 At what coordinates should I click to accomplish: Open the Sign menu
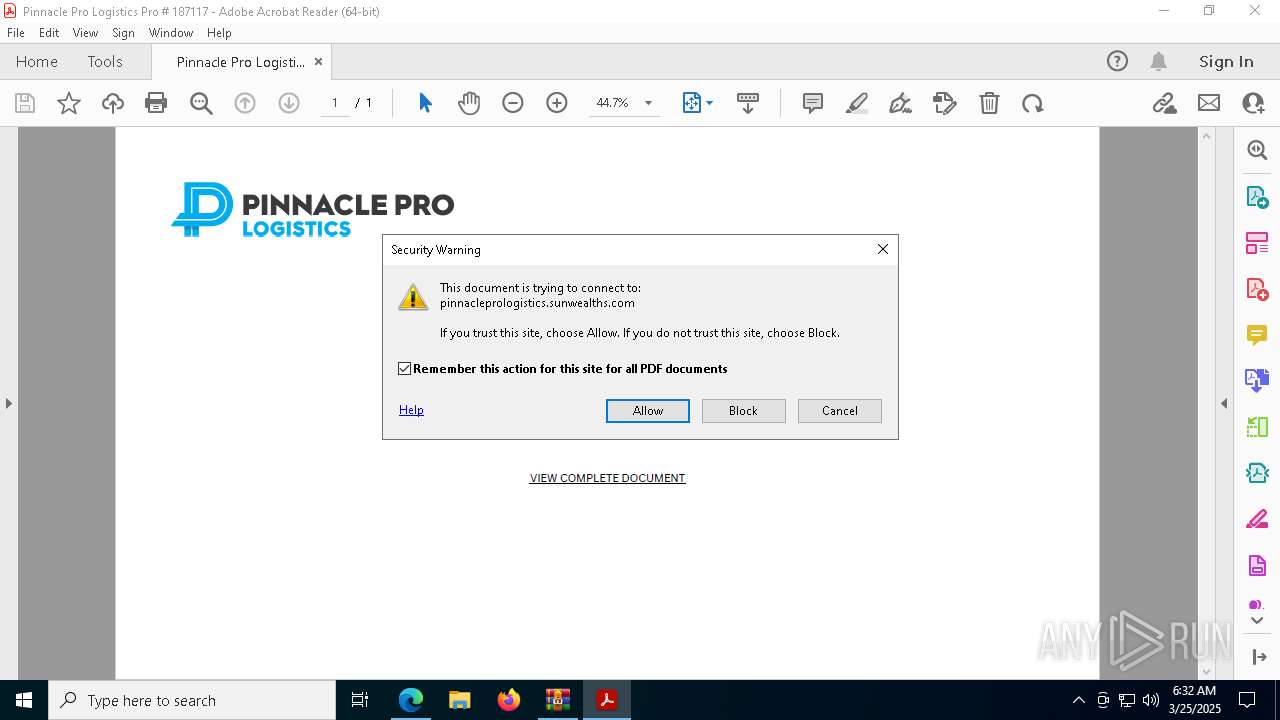point(123,32)
